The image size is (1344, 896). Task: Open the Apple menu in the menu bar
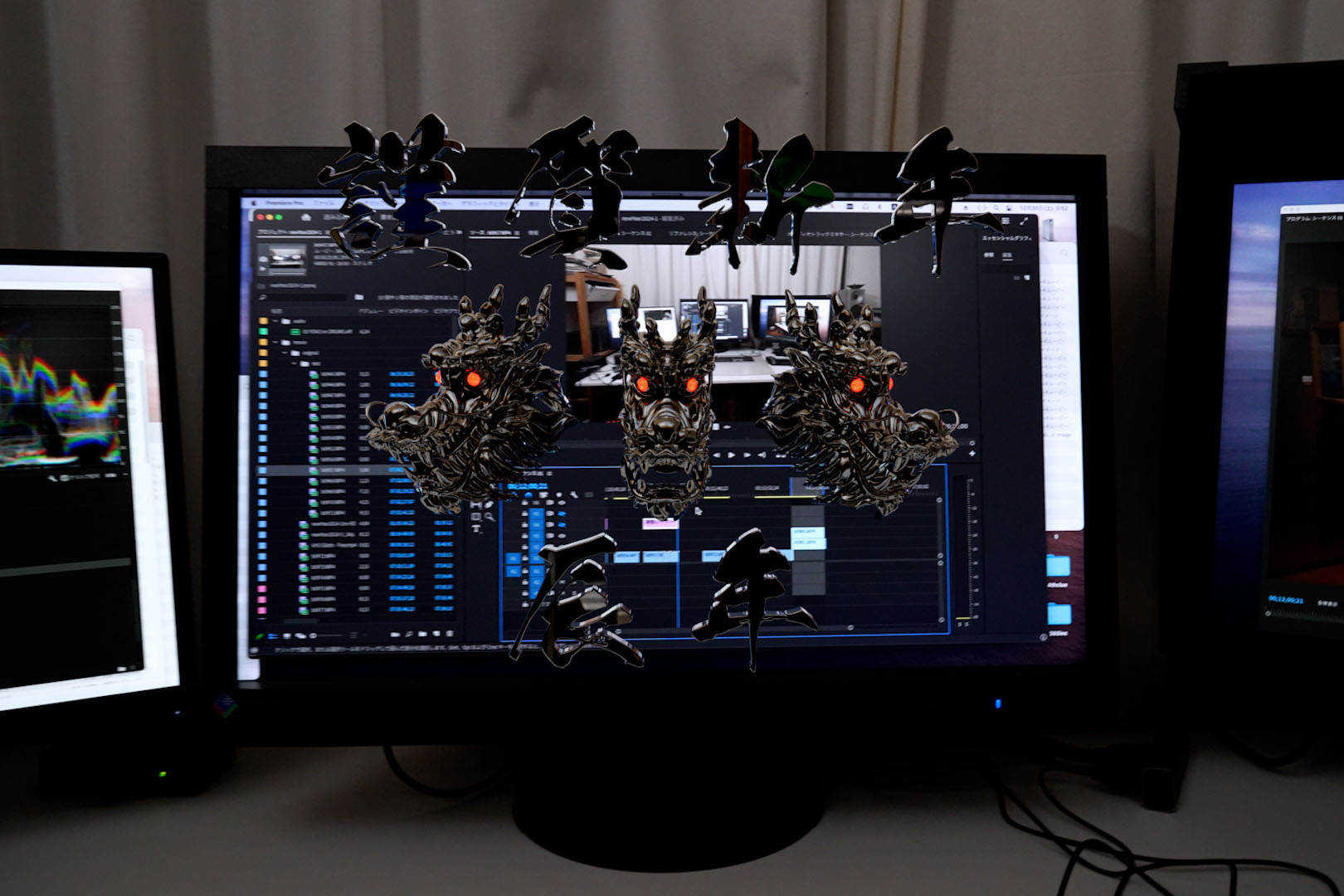pyautogui.click(x=254, y=202)
